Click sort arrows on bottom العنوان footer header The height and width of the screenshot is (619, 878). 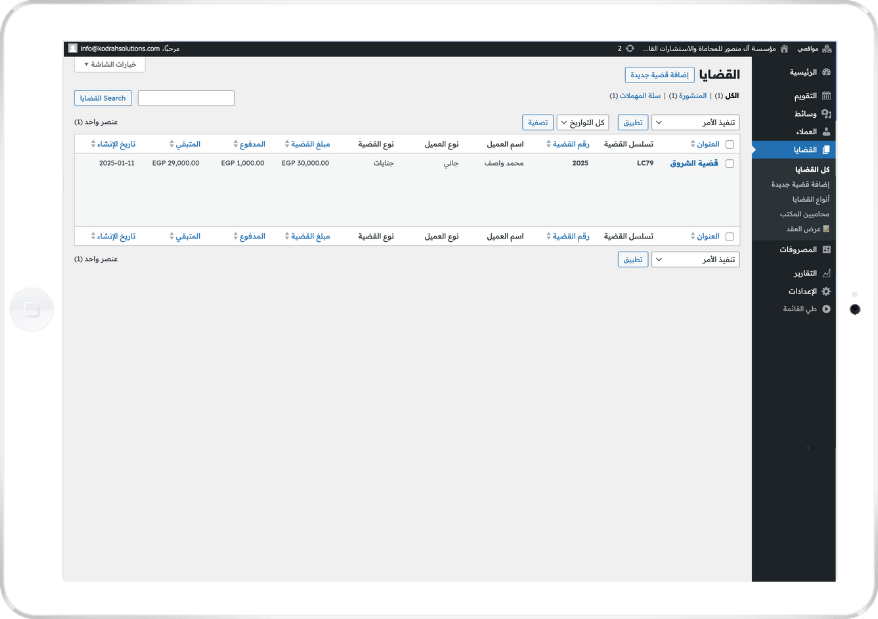click(x=693, y=236)
